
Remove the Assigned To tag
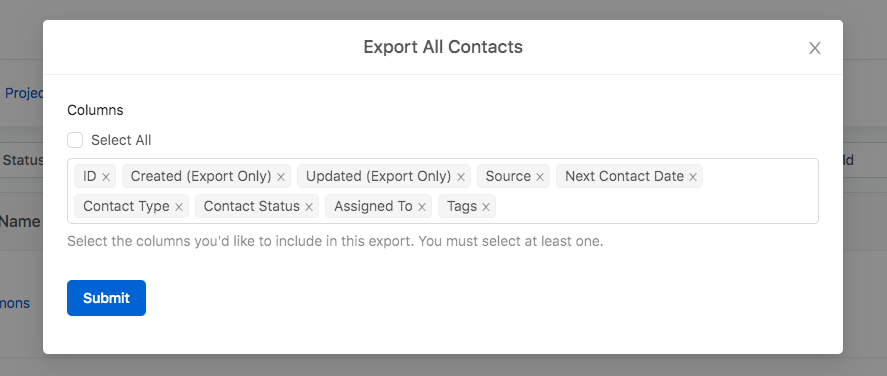click(421, 207)
